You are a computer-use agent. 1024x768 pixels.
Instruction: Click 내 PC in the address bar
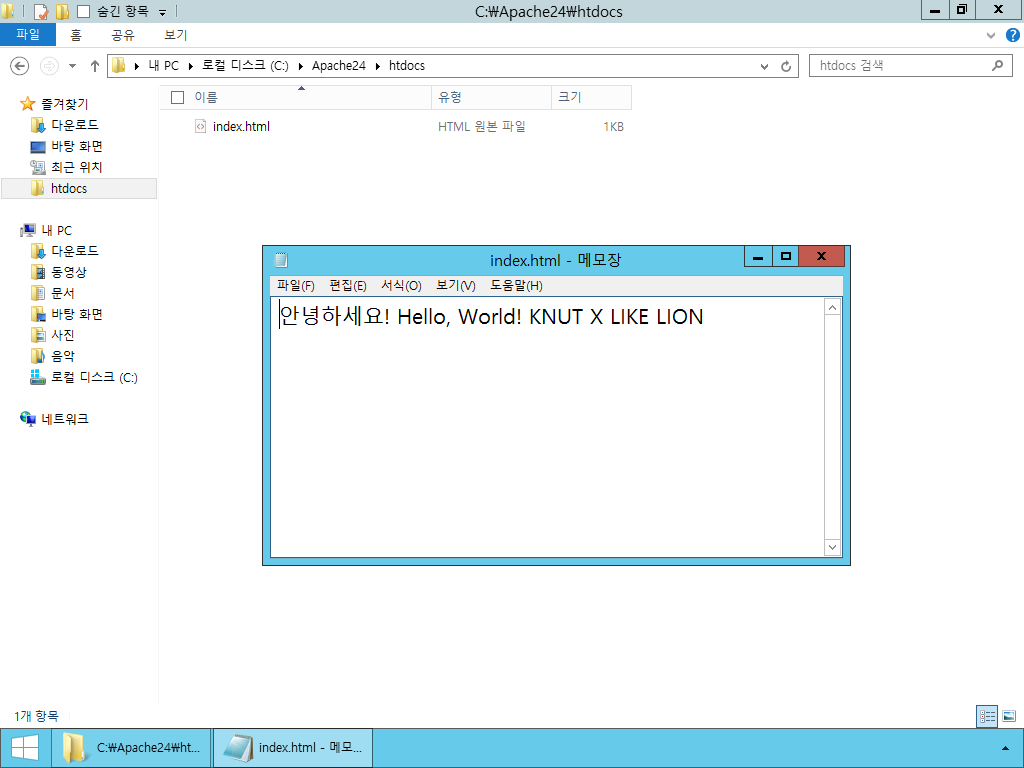click(163, 65)
